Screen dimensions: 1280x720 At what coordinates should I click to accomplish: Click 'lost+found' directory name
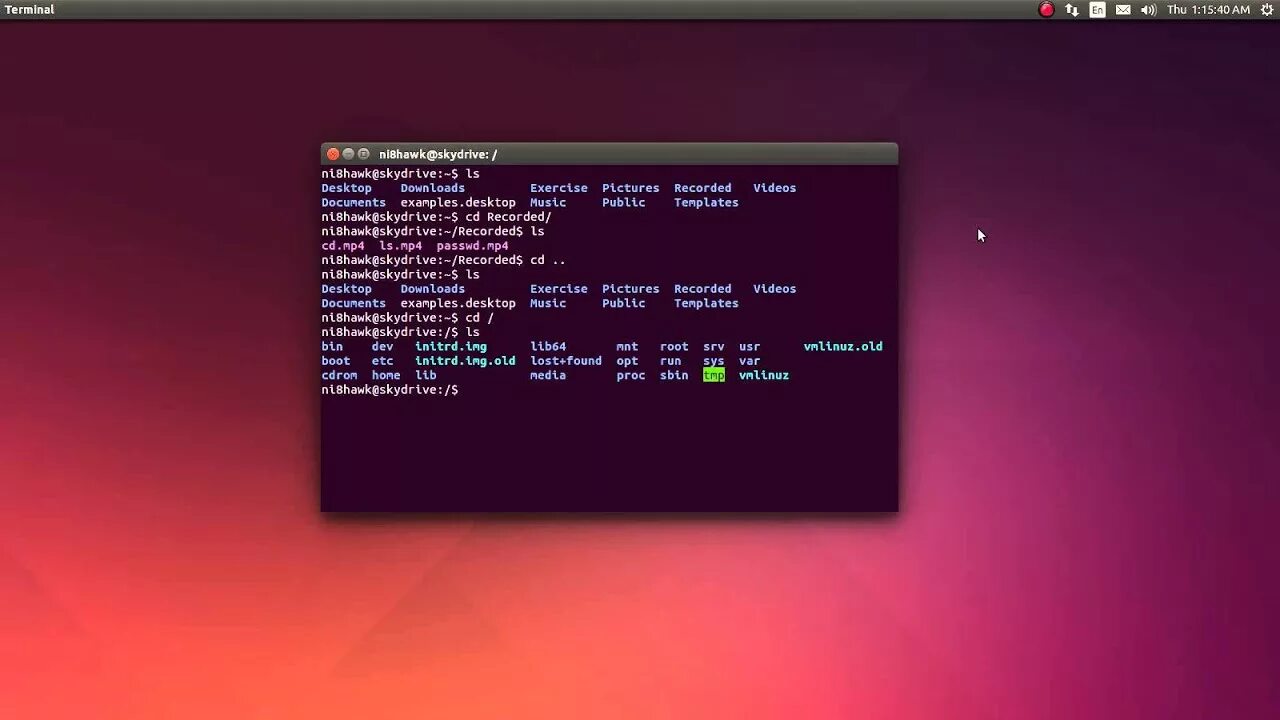(566, 361)
